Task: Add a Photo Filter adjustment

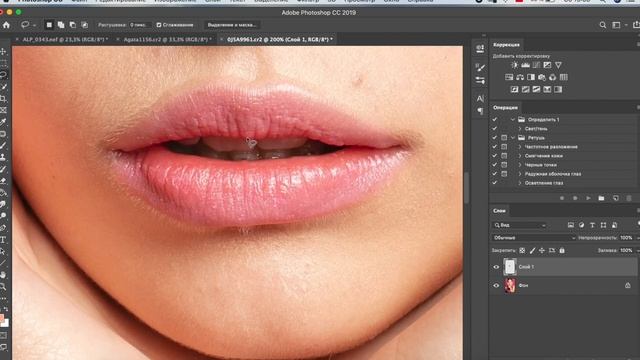Action: pyautogui.click(x=542, y=77)
